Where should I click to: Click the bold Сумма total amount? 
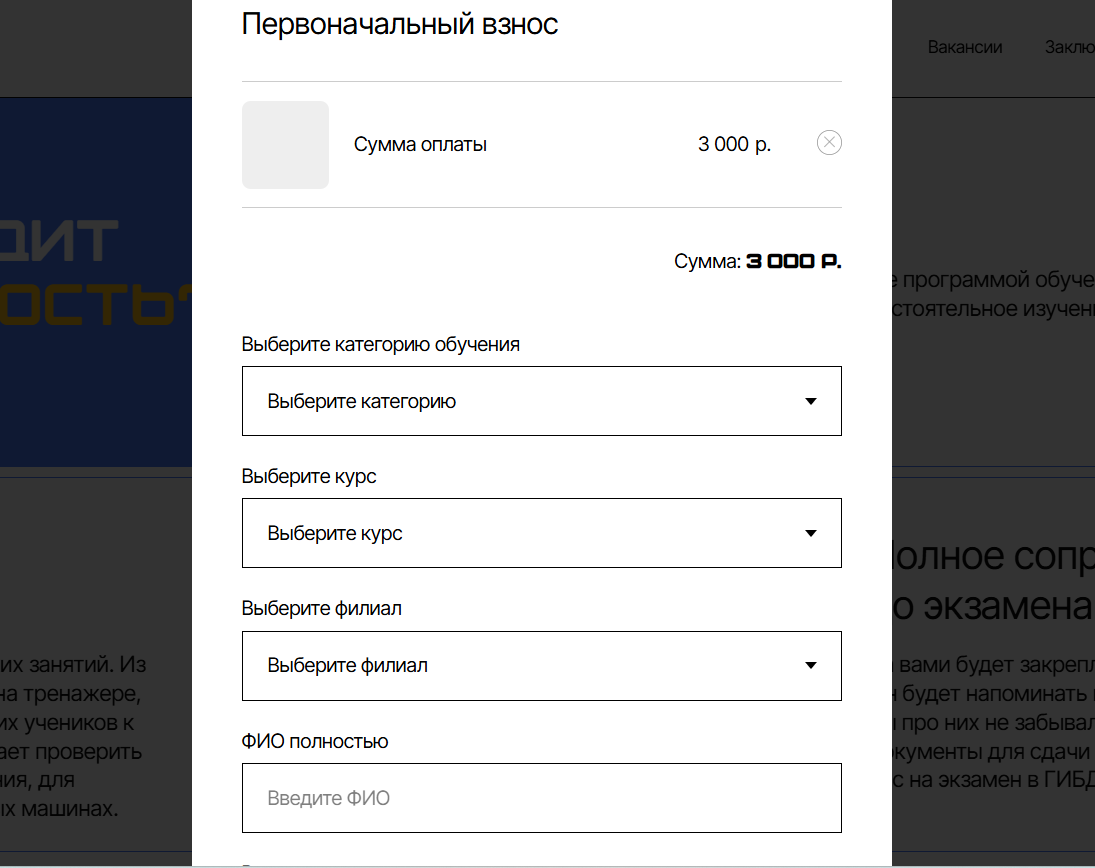coord(793,261)
